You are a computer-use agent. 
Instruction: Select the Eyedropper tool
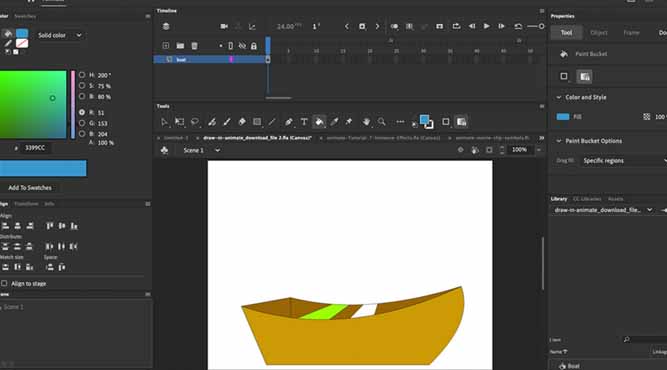click(334, 122)
